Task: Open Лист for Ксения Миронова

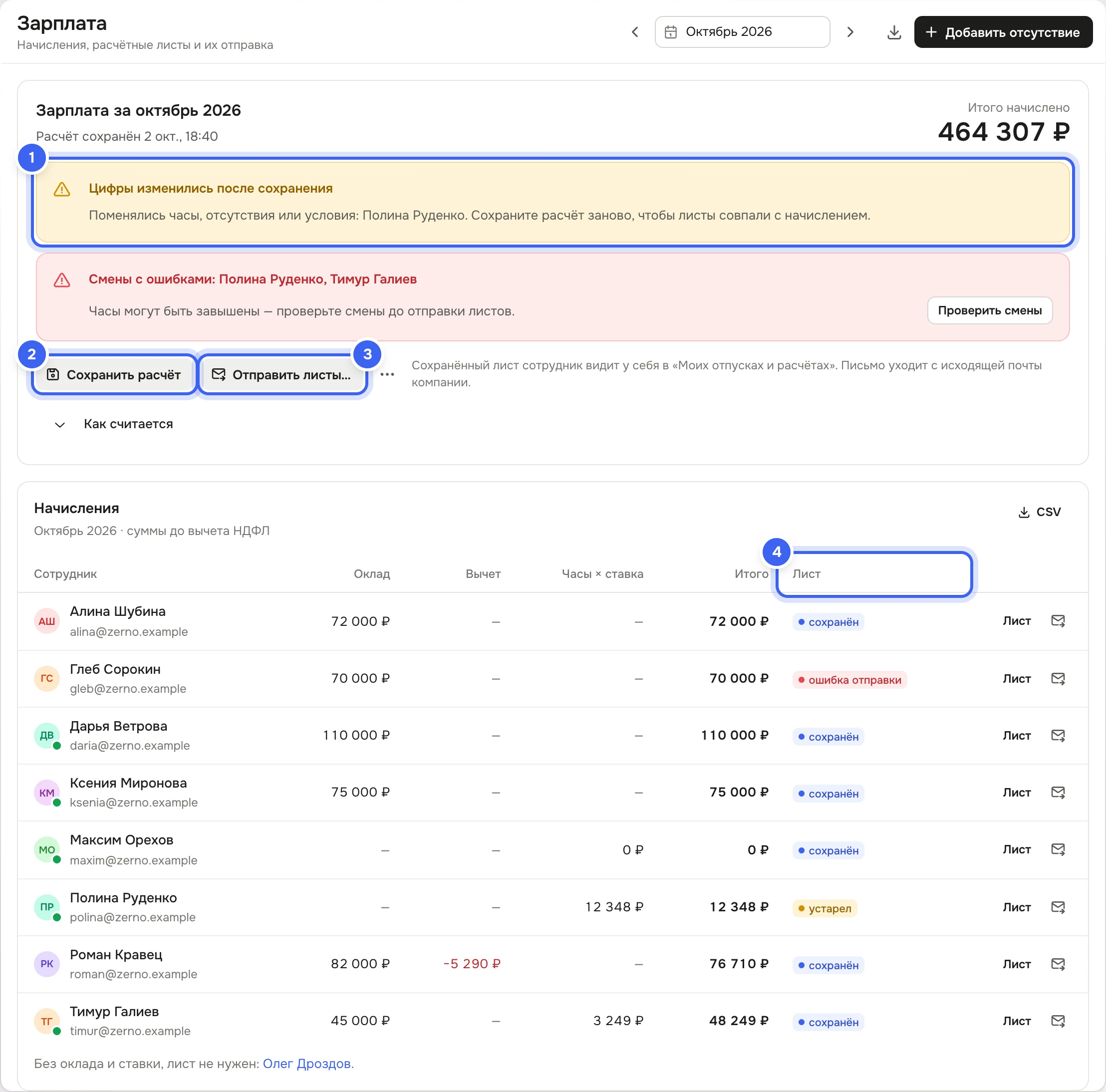Action: (x=1017, y=792)
